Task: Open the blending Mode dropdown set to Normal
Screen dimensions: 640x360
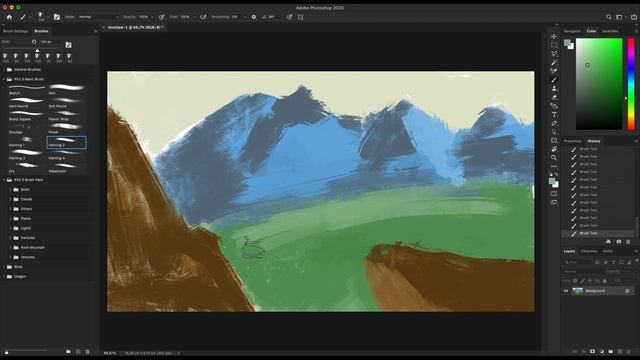Action: [x=98, y=17]
